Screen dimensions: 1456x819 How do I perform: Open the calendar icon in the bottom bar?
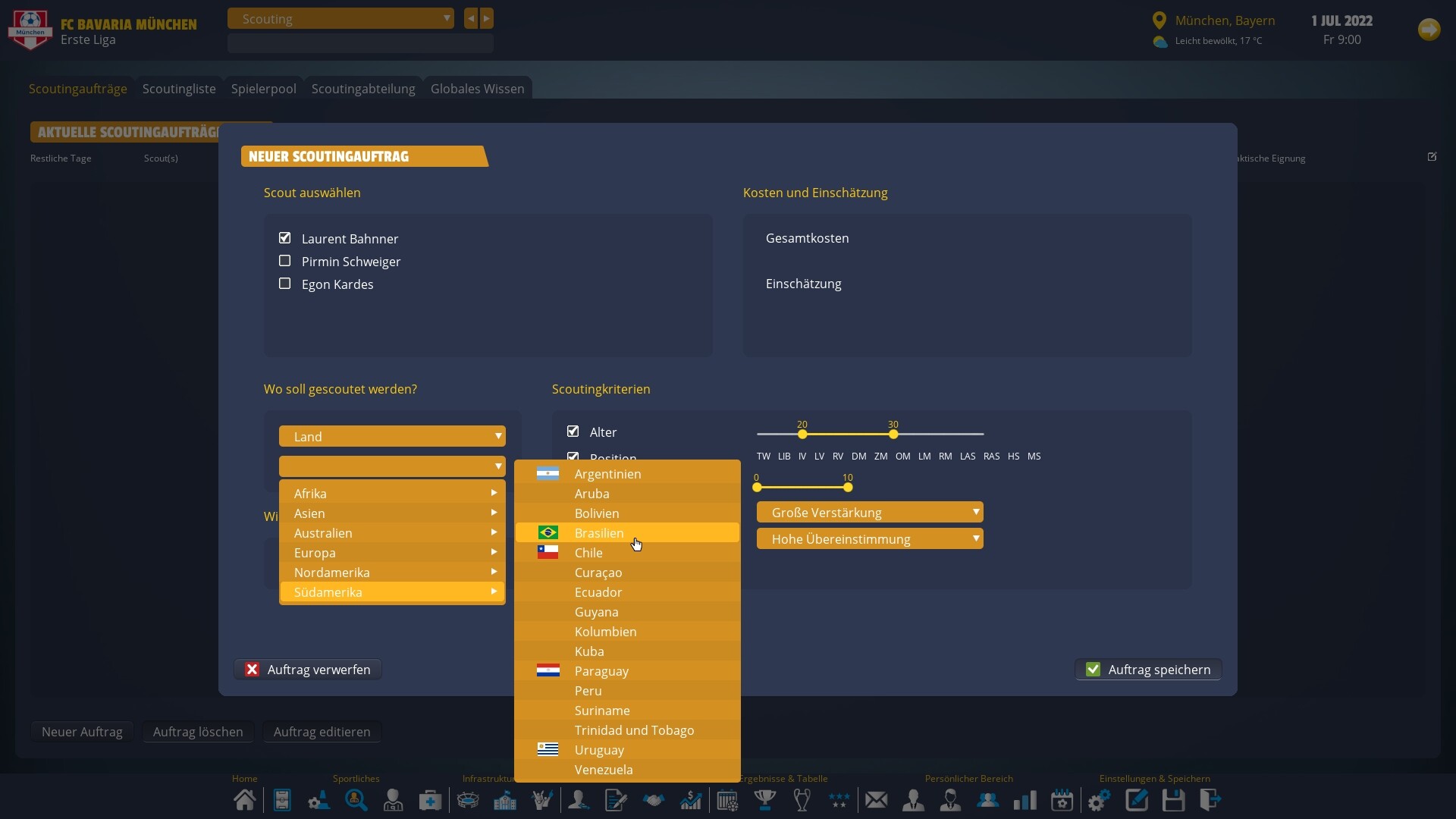(x=1062, y=800)
